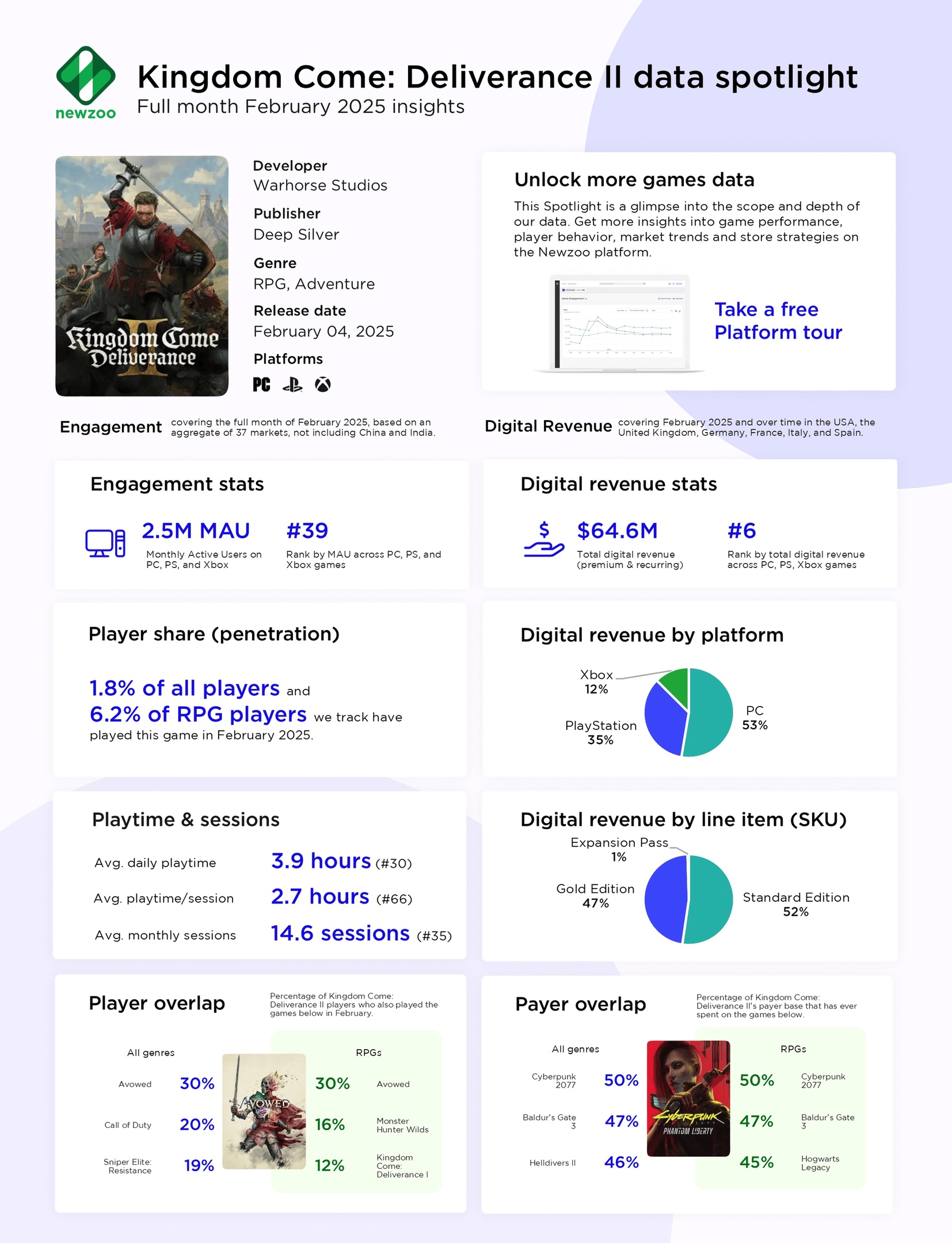The height and width of the screenshot is (1243, 952).
Task: Open the 'Take a free Platform tour' link
Action: 778,321
